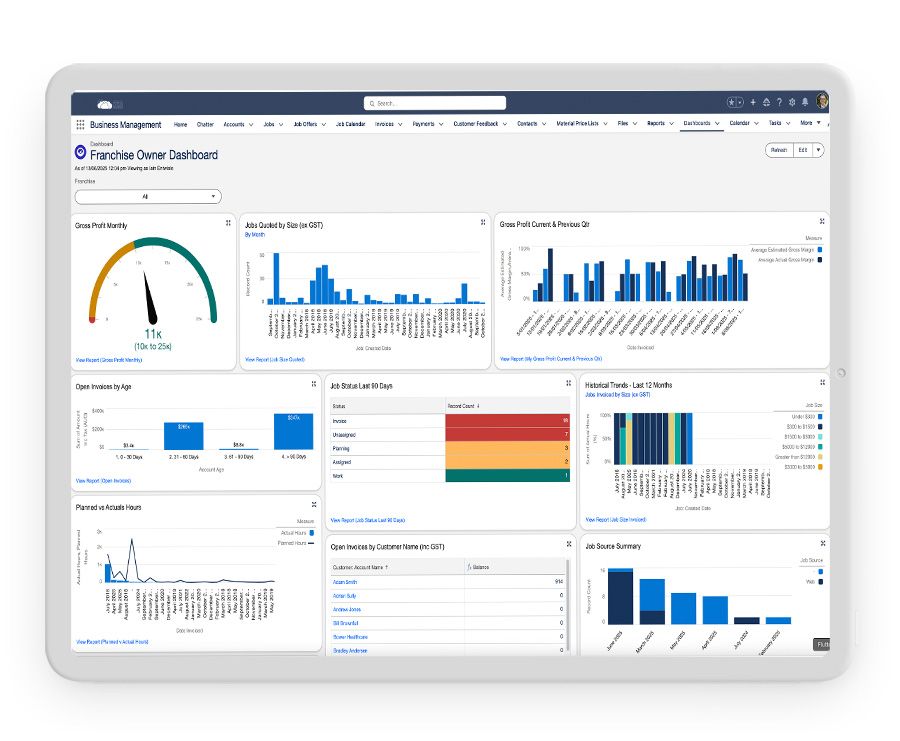Switch to the Job Calendar tab
Screen dimensions: 900x741
pos(350,125)
